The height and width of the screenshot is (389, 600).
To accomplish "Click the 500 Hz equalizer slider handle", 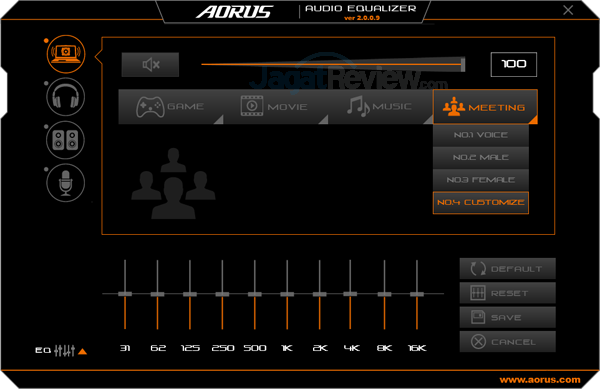I will point(255,294).
